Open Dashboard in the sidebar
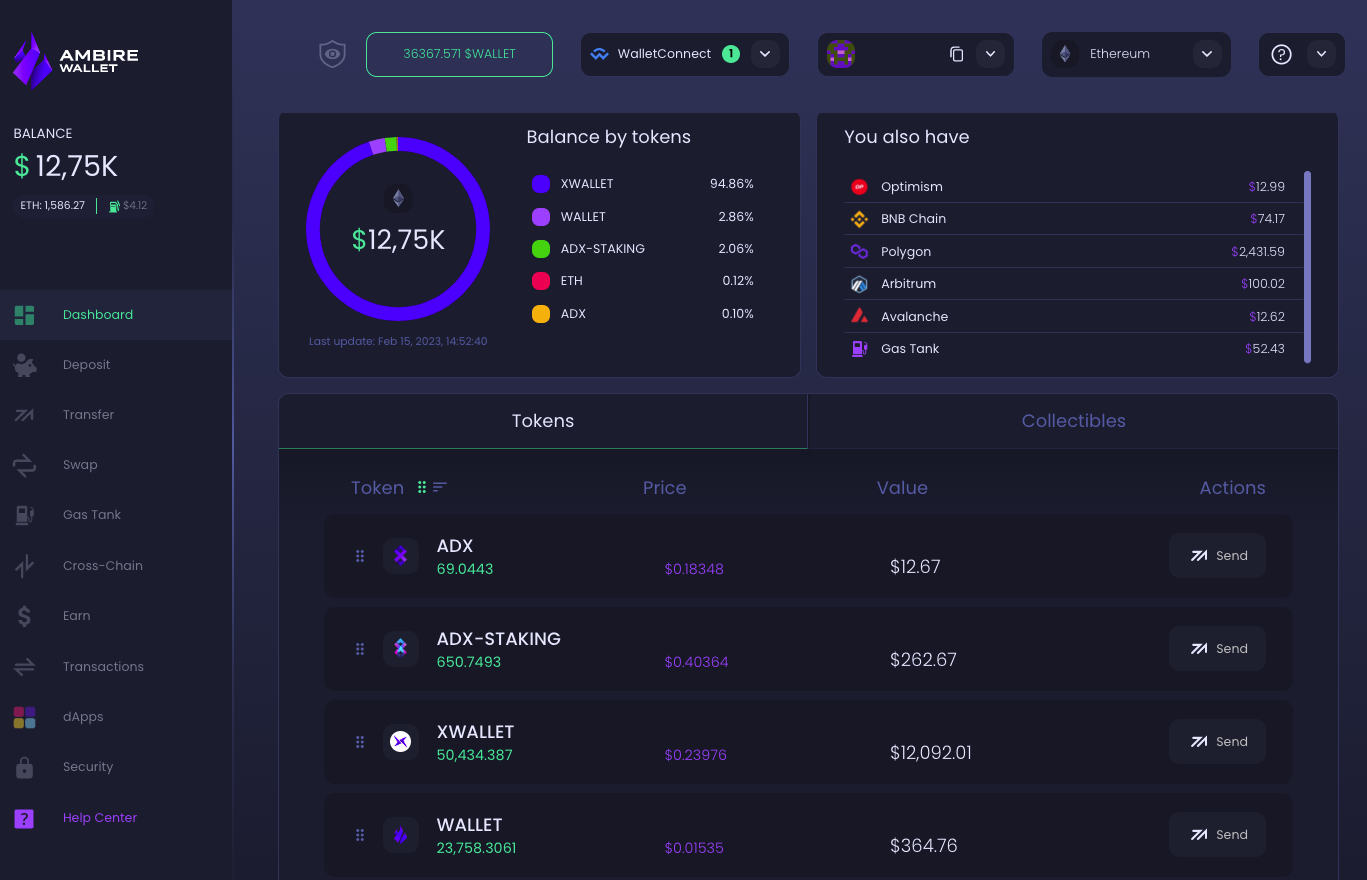This screenshot has height=880, width=1367. click(116, 315)
